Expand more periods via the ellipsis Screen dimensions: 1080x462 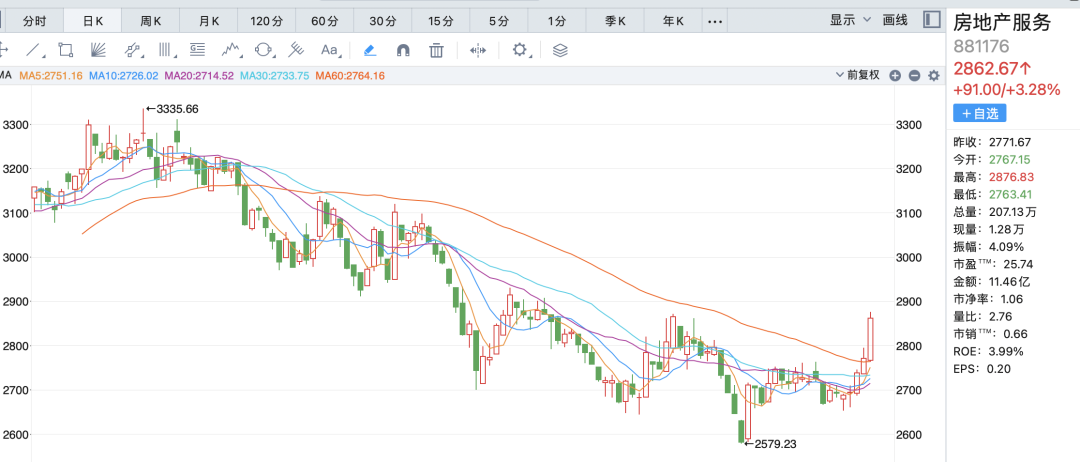point(715,21)
